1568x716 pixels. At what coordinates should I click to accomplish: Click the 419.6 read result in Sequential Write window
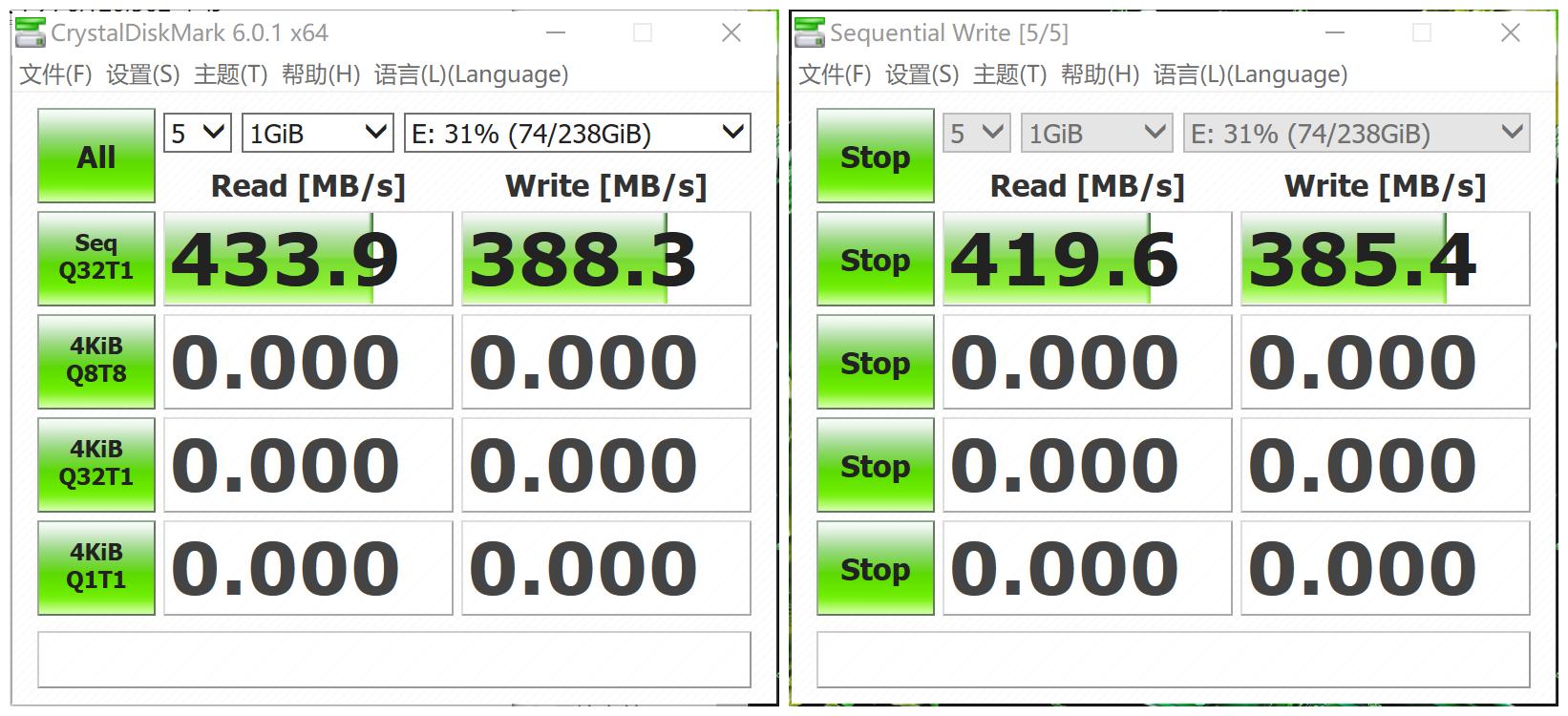point(1088,259)
